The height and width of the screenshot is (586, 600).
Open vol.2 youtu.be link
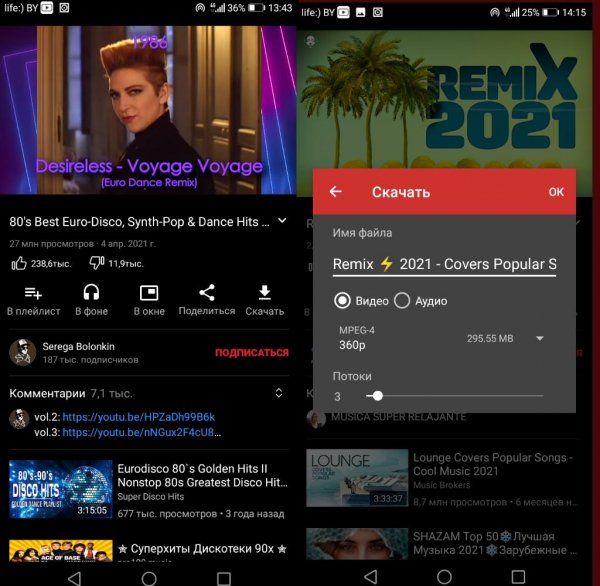pyautogui.click(x=139, y=417)
